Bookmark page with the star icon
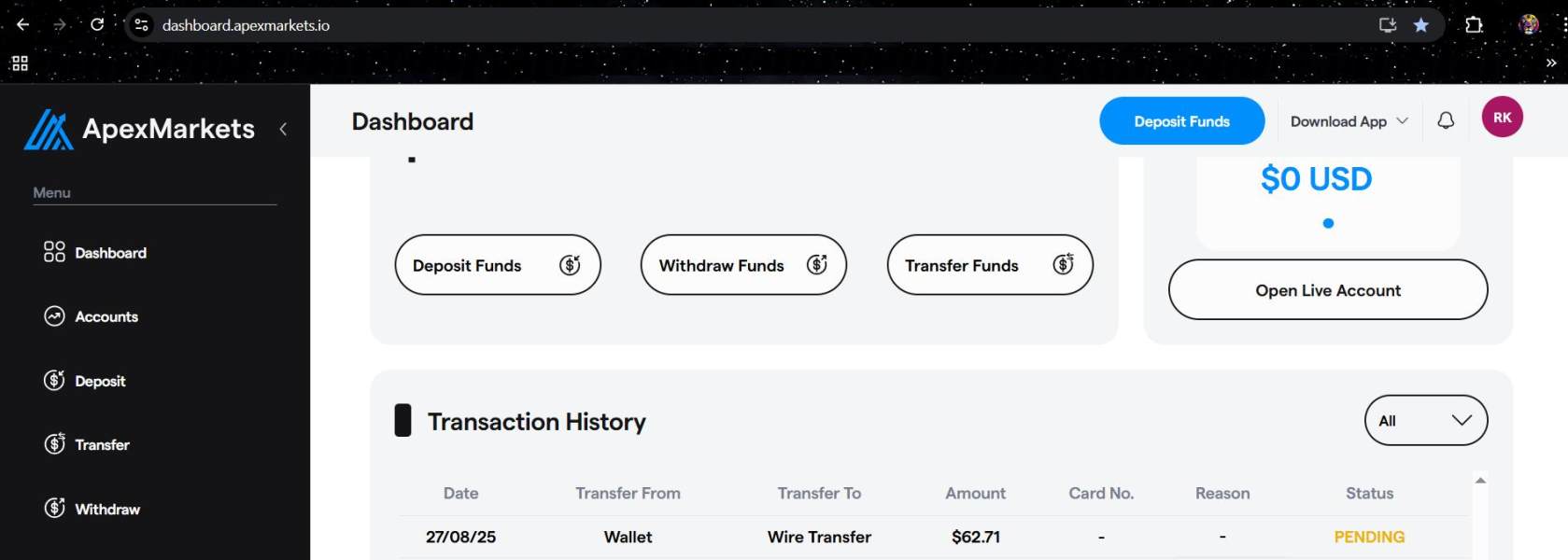Image resolution: width=1568 pixels, height=560 pixels. 1420,25
